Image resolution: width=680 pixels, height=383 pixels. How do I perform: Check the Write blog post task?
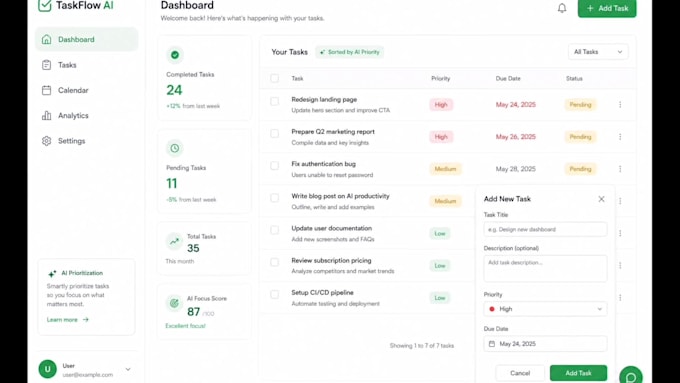[275, 198]
